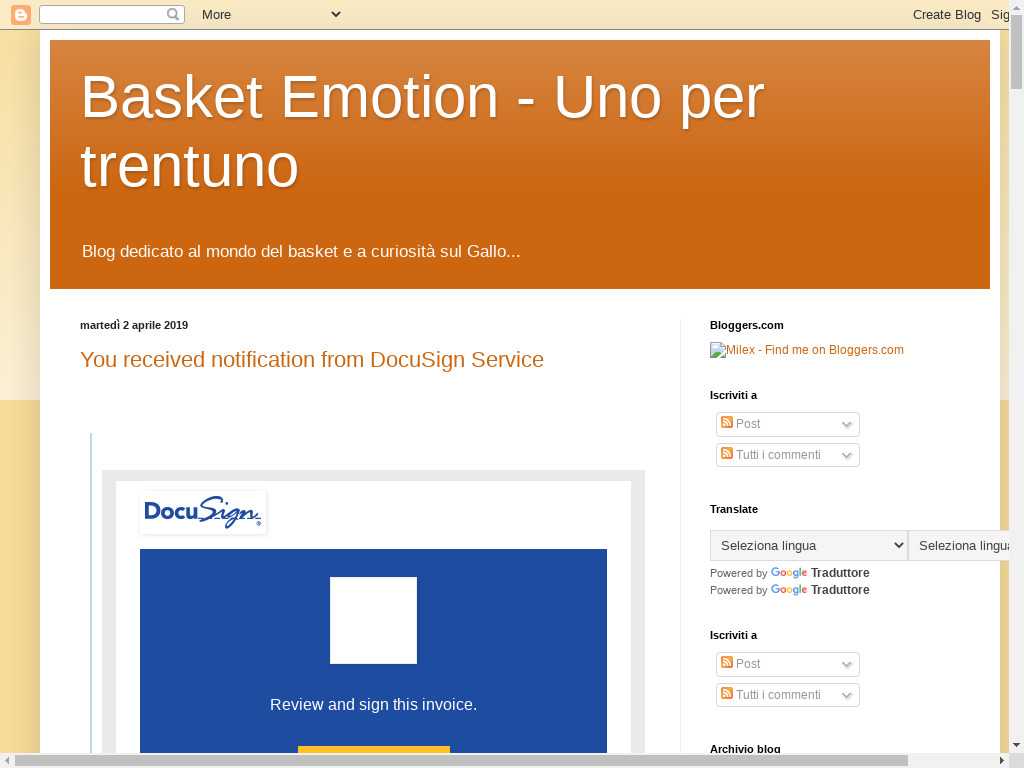Click the first Iscriviti a heading
The width and height of the screenshot is (1024, 768).
click(x=733, y=395)
